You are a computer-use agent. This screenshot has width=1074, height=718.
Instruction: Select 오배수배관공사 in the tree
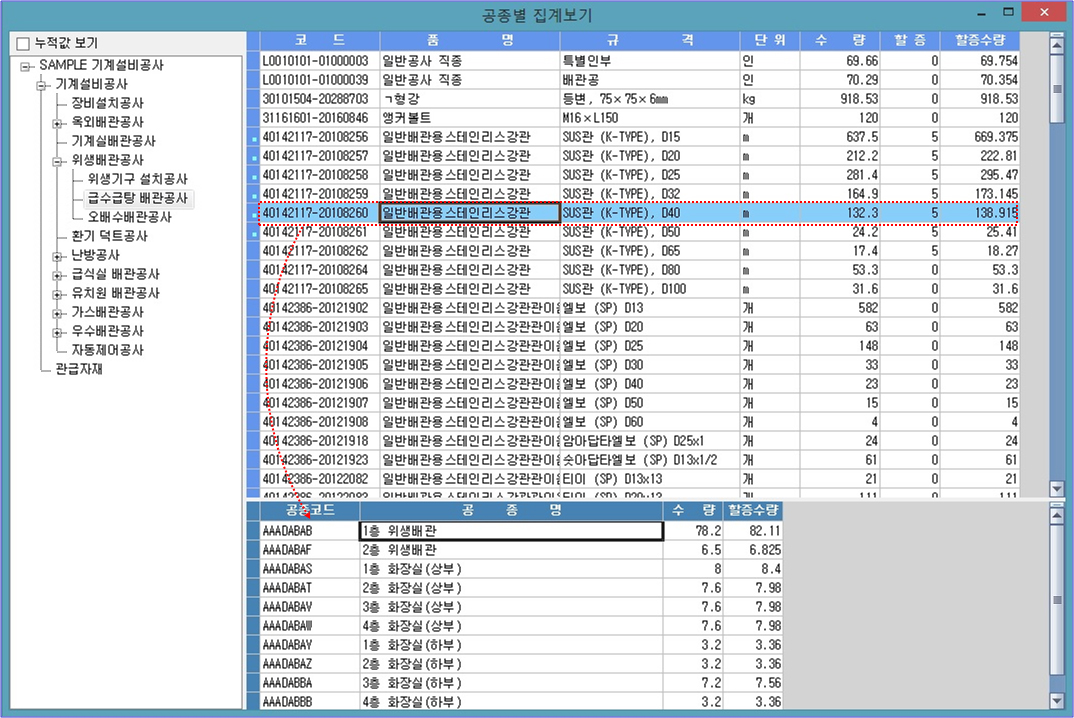129,217
